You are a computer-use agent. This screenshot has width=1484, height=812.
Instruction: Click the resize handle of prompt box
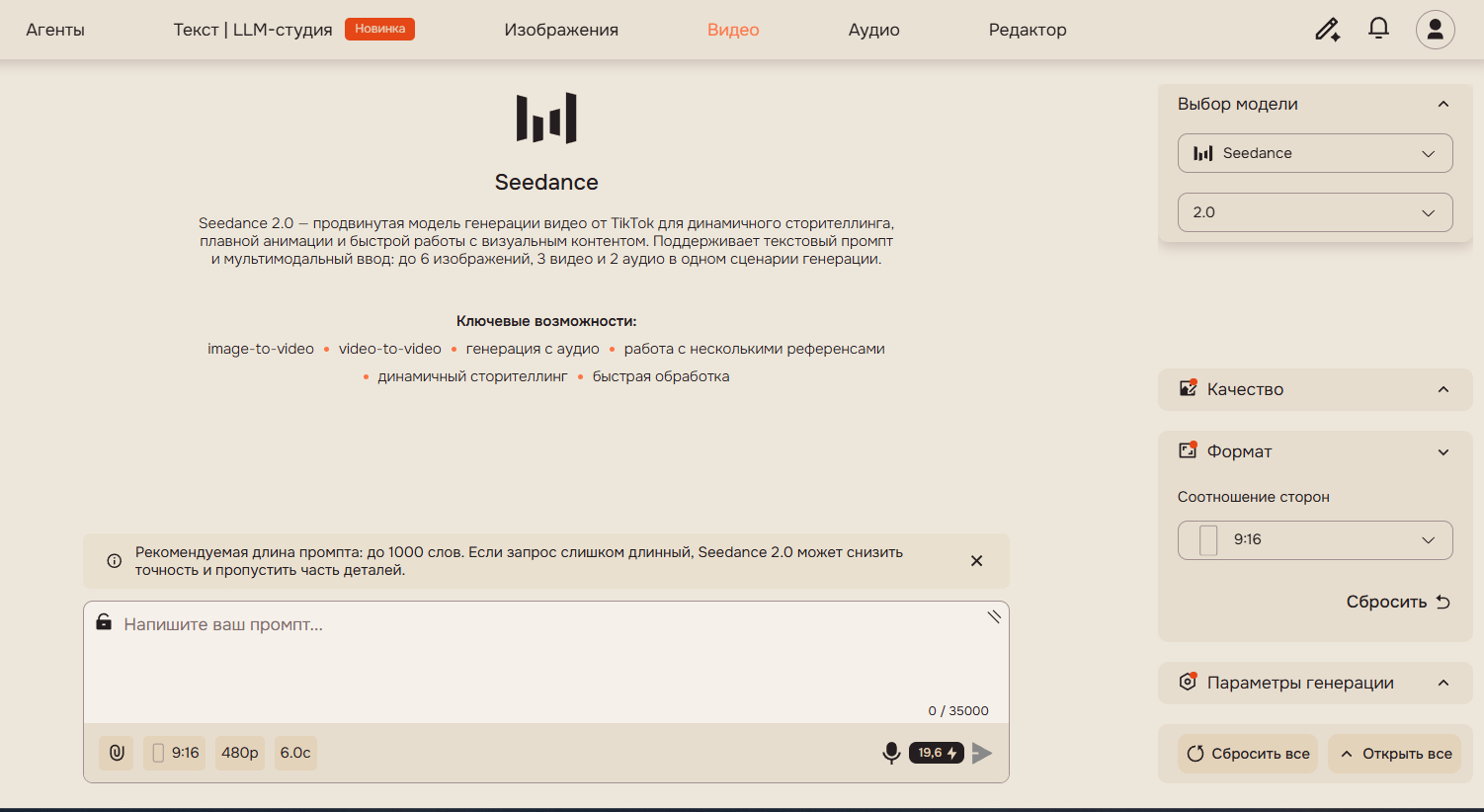[994, 616]
